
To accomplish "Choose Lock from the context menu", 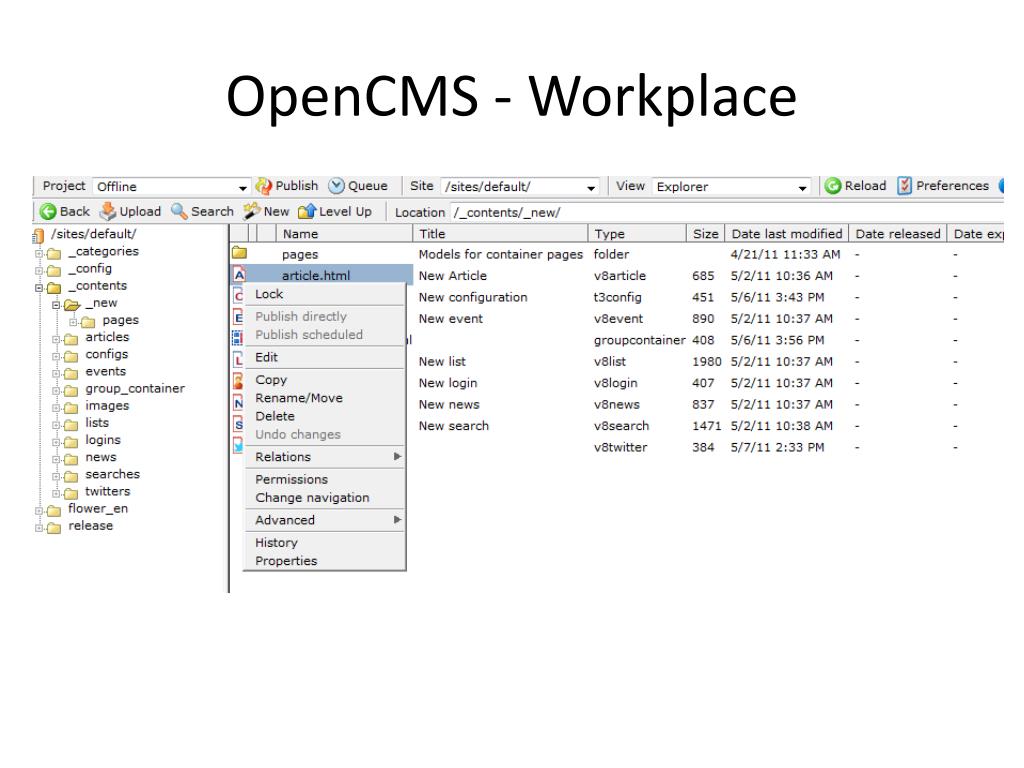I will coord(325,295).
